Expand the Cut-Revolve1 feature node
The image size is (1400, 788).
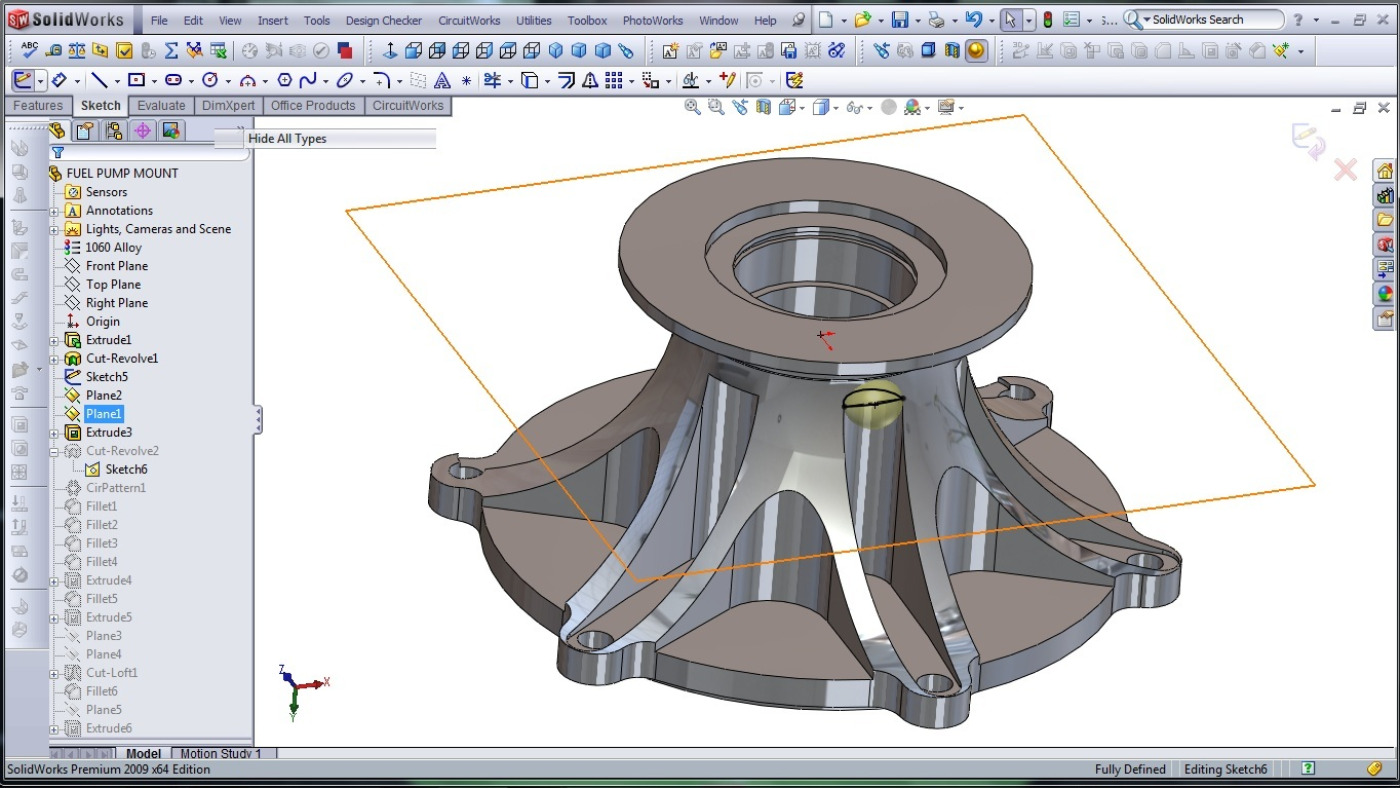55,359
